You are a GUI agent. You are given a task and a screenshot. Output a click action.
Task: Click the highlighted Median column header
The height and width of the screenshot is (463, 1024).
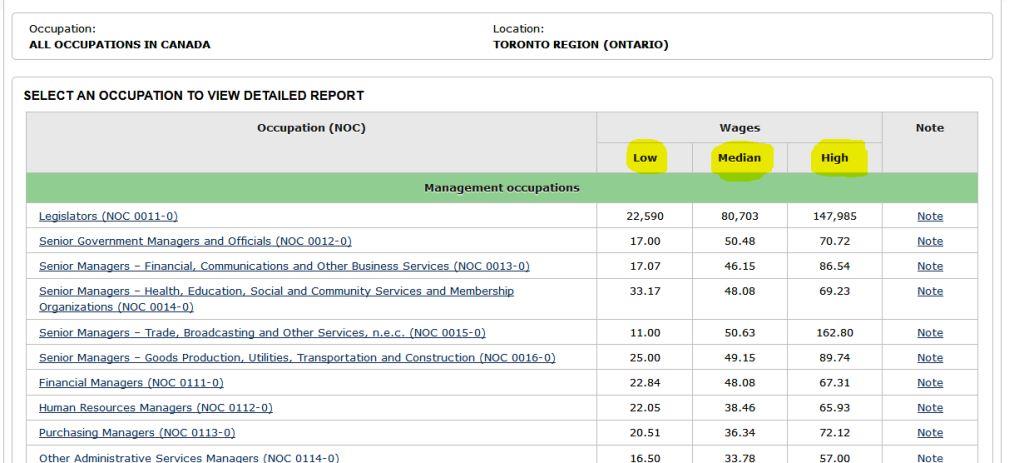(x=739, y=158)
